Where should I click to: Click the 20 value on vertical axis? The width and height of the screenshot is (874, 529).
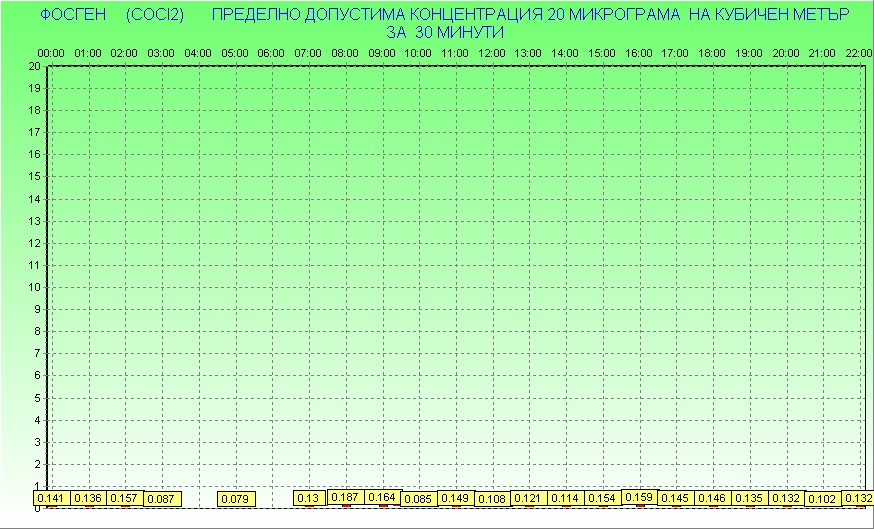tap(34, 66)
